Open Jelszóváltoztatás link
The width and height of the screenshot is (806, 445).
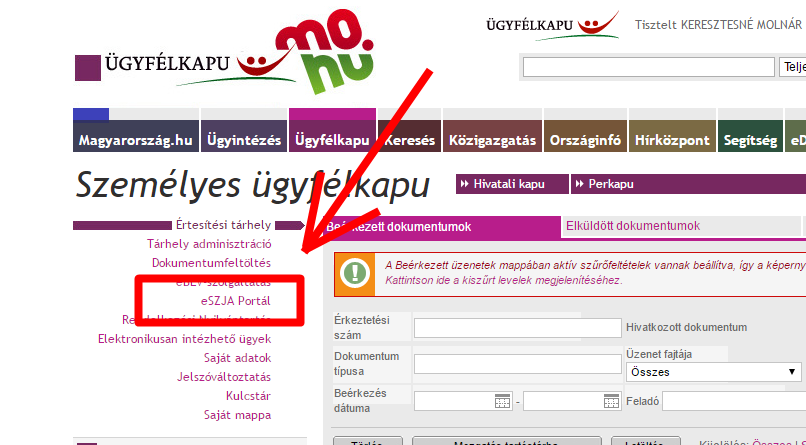pos(224,377)
